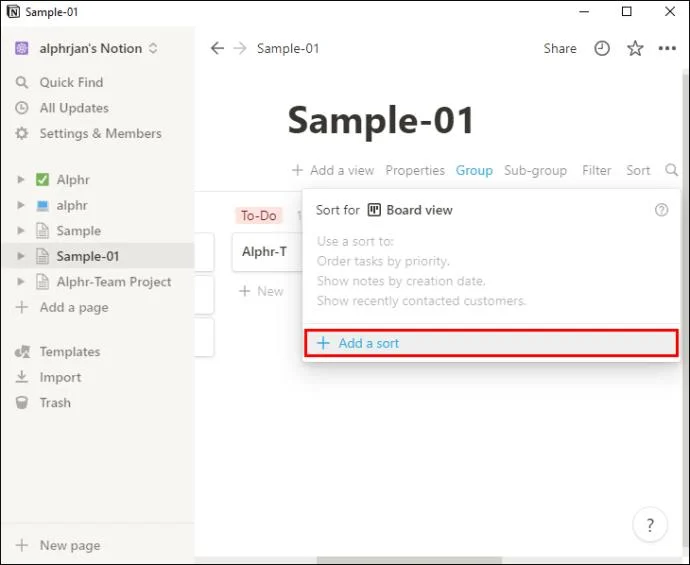Open the Alphr-T card

tap(267, 252)
